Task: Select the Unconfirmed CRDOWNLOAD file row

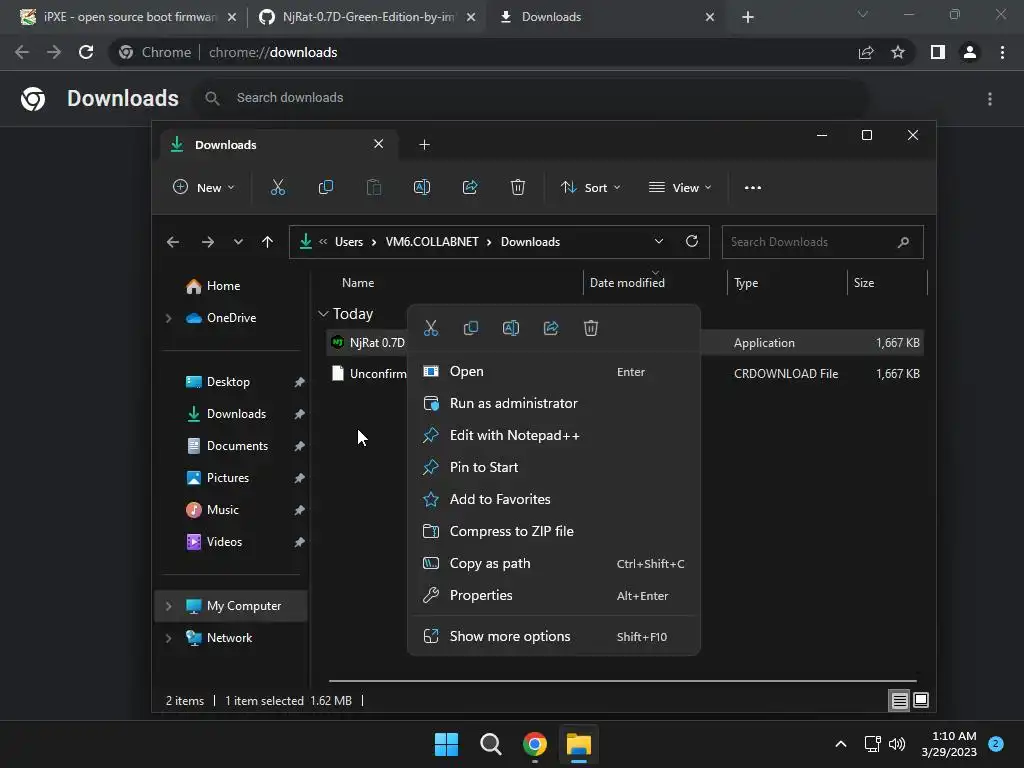Action: 624,374
